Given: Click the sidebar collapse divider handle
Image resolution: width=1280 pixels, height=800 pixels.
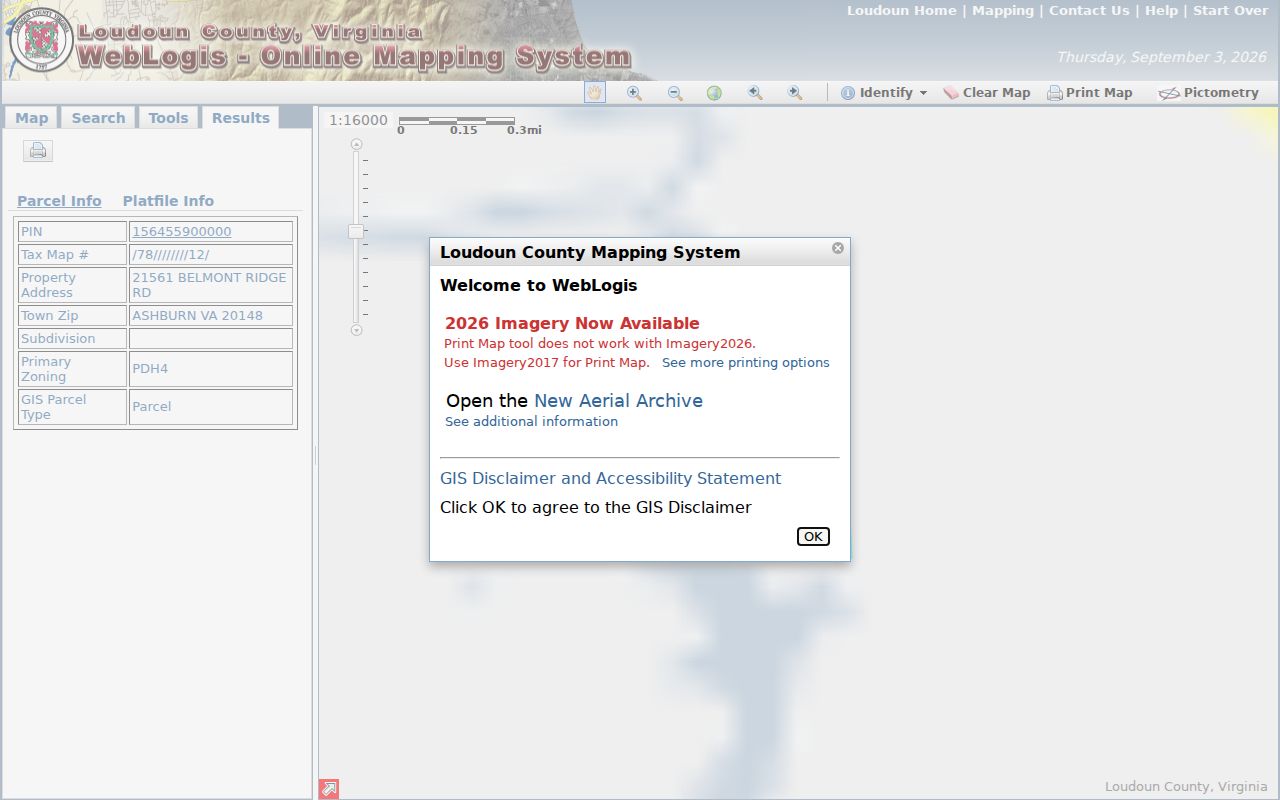Looking at the screenshot, I should (x=315, y=455).
